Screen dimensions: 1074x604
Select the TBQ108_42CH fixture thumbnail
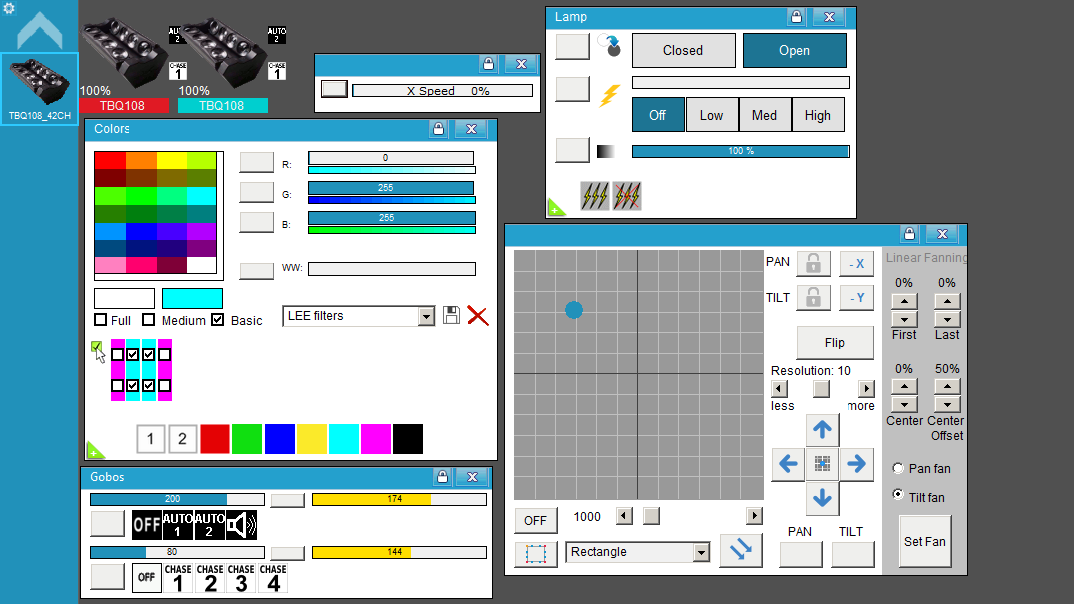(40, 89)
